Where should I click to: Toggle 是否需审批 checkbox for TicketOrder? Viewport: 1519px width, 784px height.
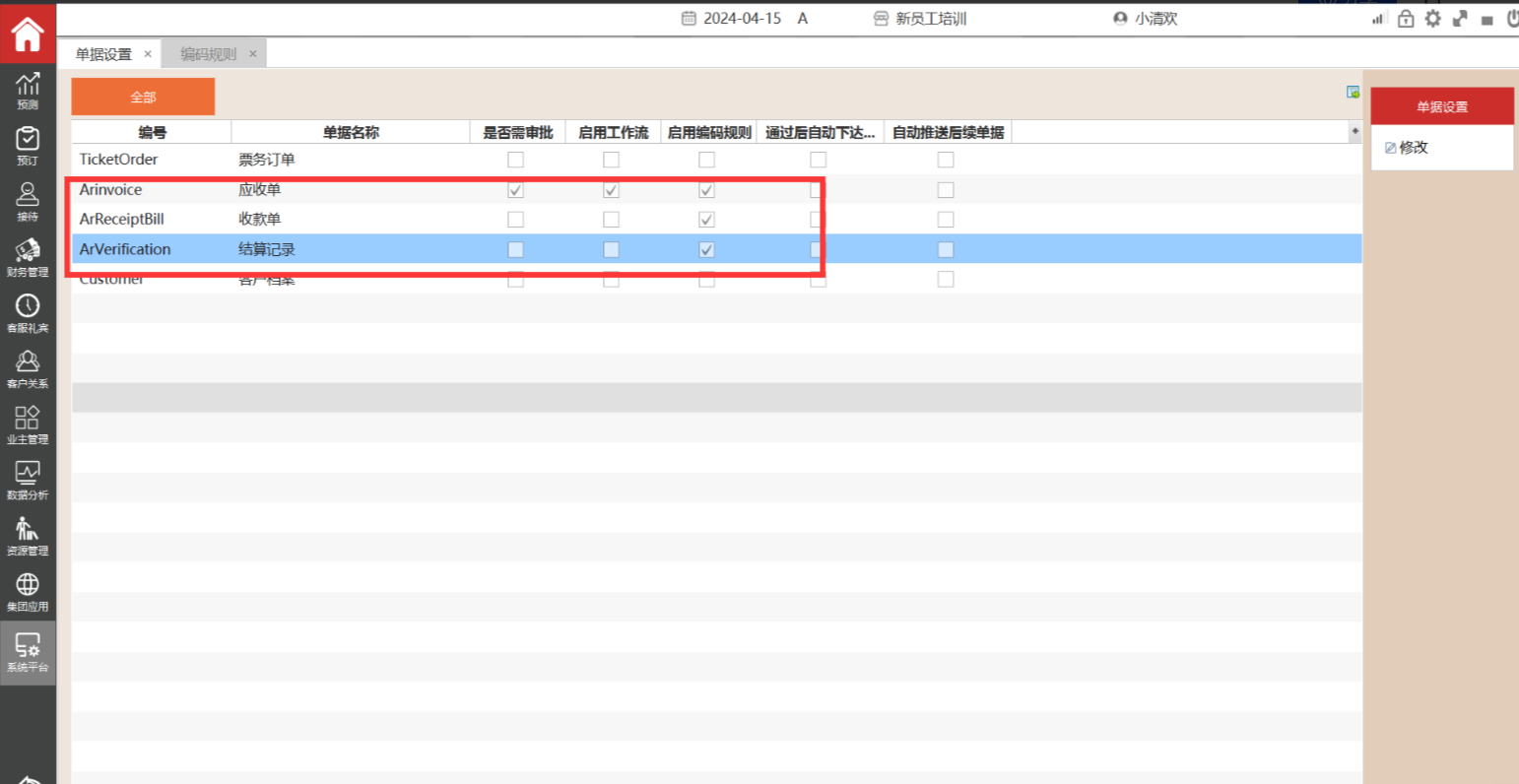515,160
